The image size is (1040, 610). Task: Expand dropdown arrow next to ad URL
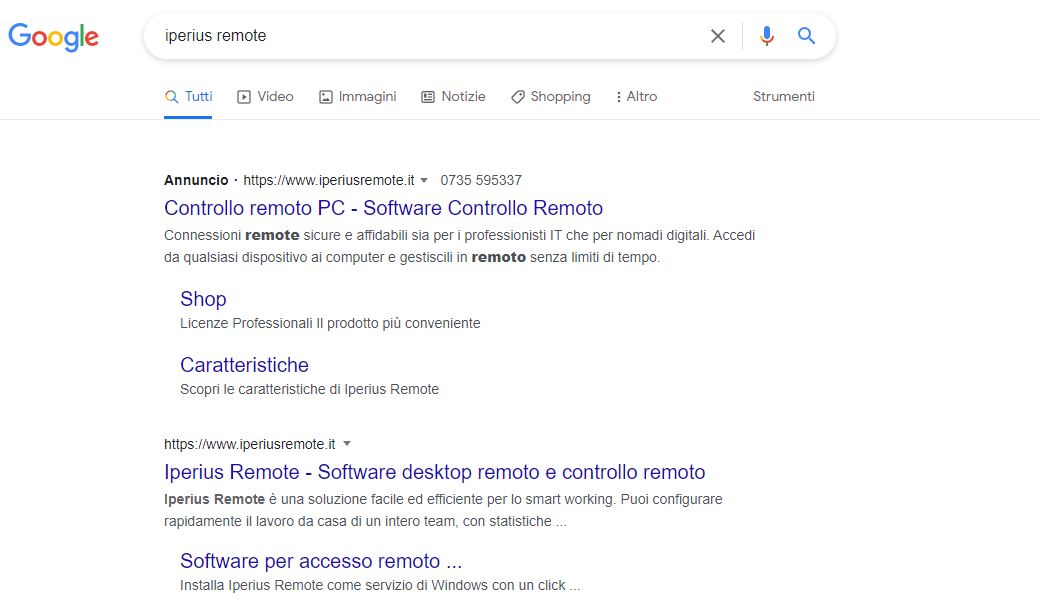point(424,181)
